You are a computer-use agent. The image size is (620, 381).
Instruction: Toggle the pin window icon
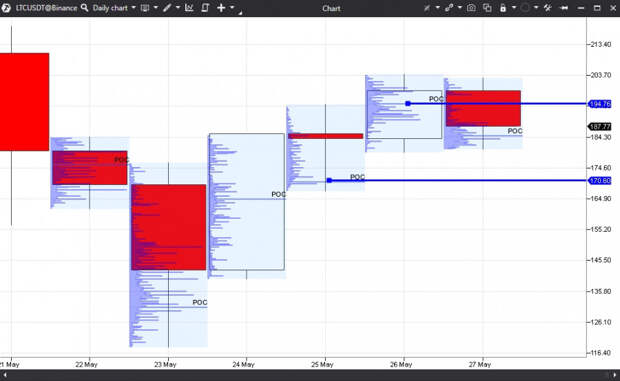tap(564, 8)
